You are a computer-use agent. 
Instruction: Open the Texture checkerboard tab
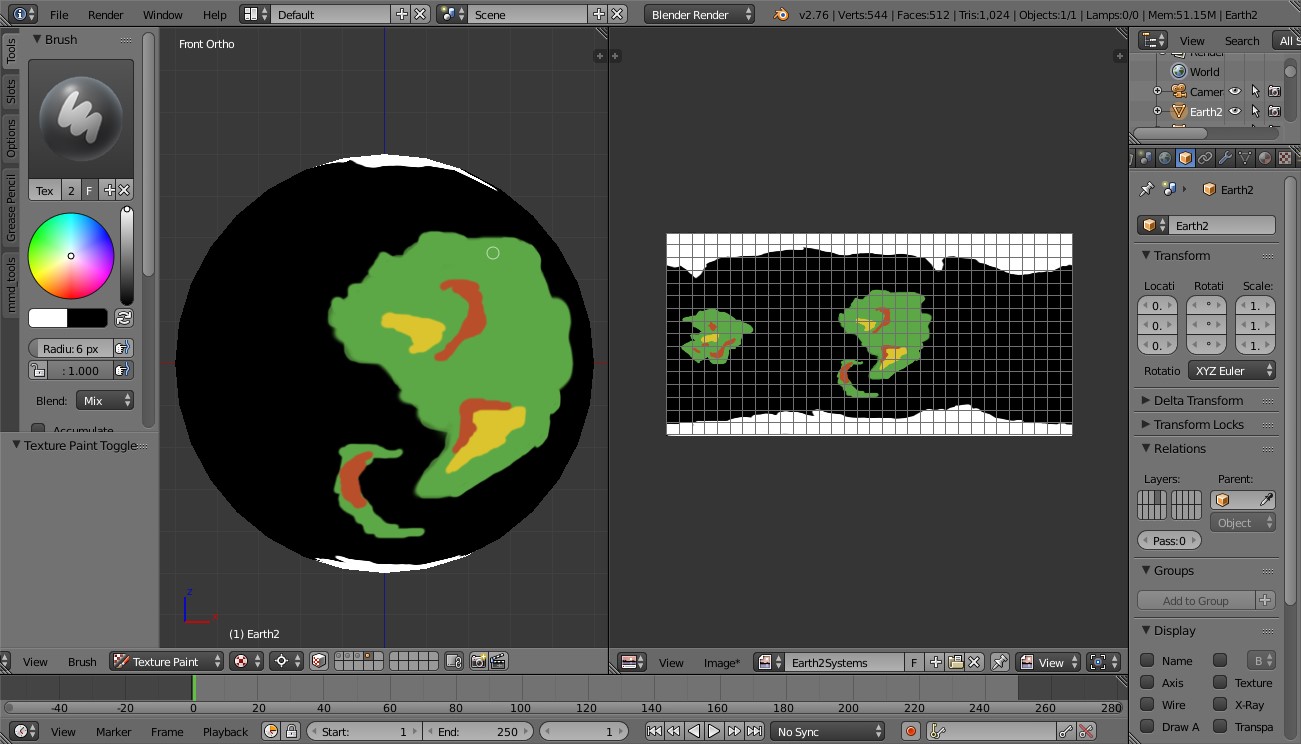coord(1286,158)
